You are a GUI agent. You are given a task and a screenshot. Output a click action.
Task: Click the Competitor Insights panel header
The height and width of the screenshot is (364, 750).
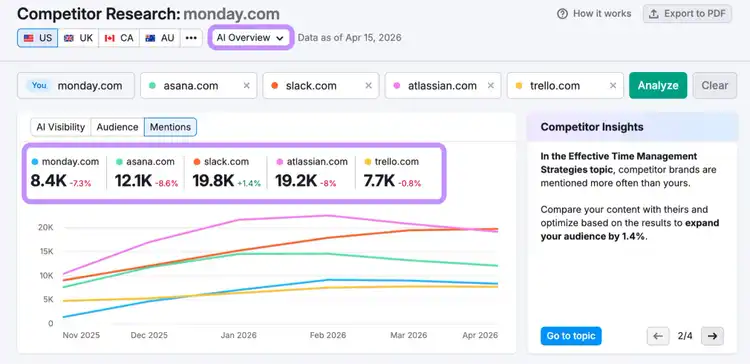[632, 127]
